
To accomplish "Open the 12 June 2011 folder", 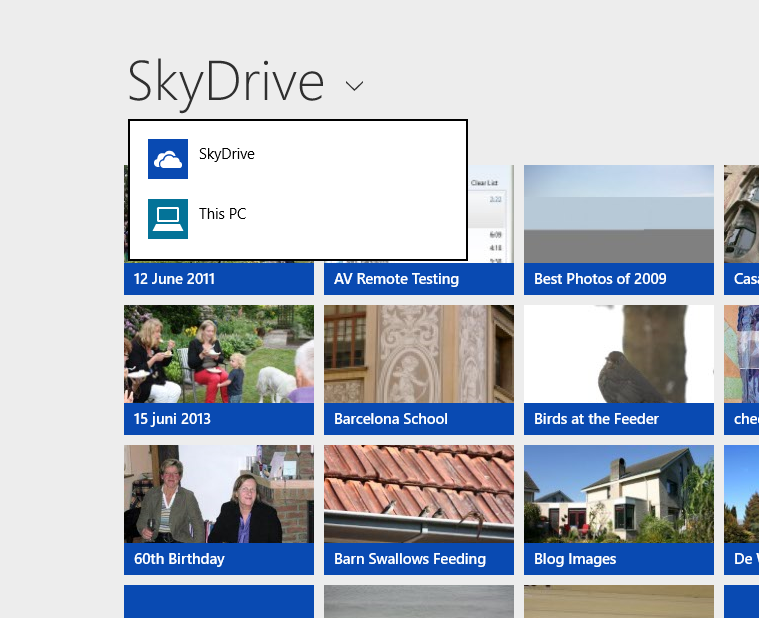I will click(x=218, y=278).
